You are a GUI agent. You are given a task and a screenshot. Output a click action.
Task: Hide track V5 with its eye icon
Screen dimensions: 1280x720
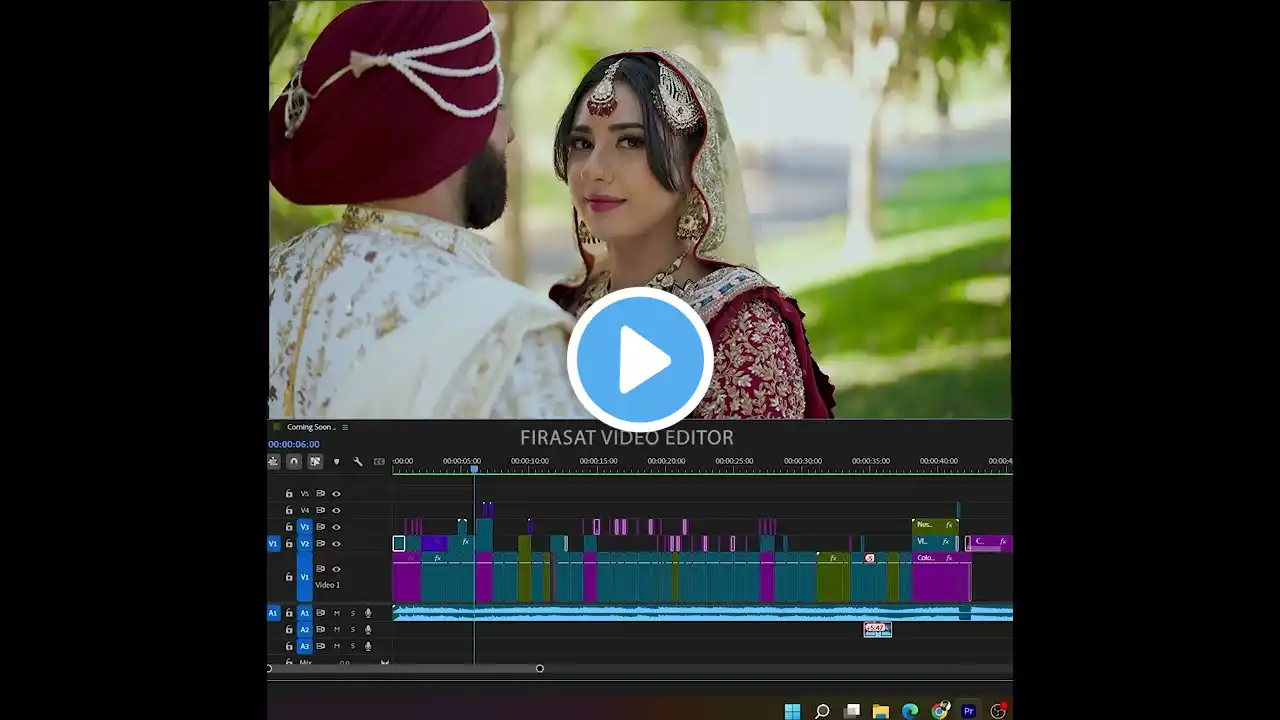336,494
